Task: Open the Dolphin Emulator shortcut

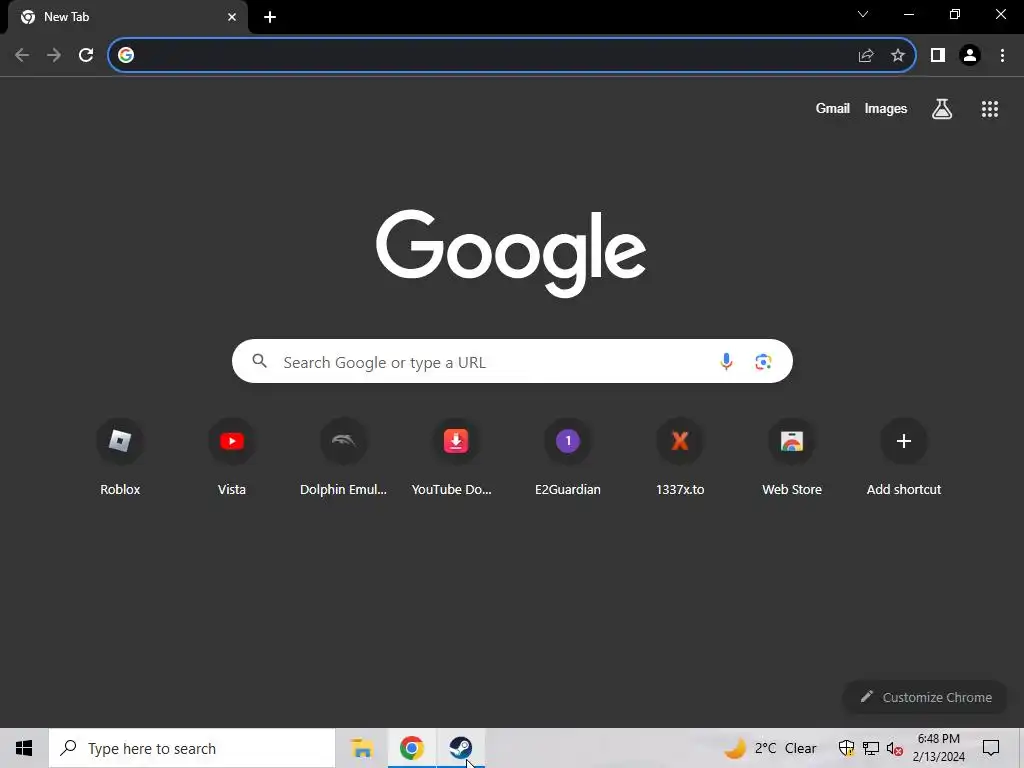Action: tap(344, 457)
